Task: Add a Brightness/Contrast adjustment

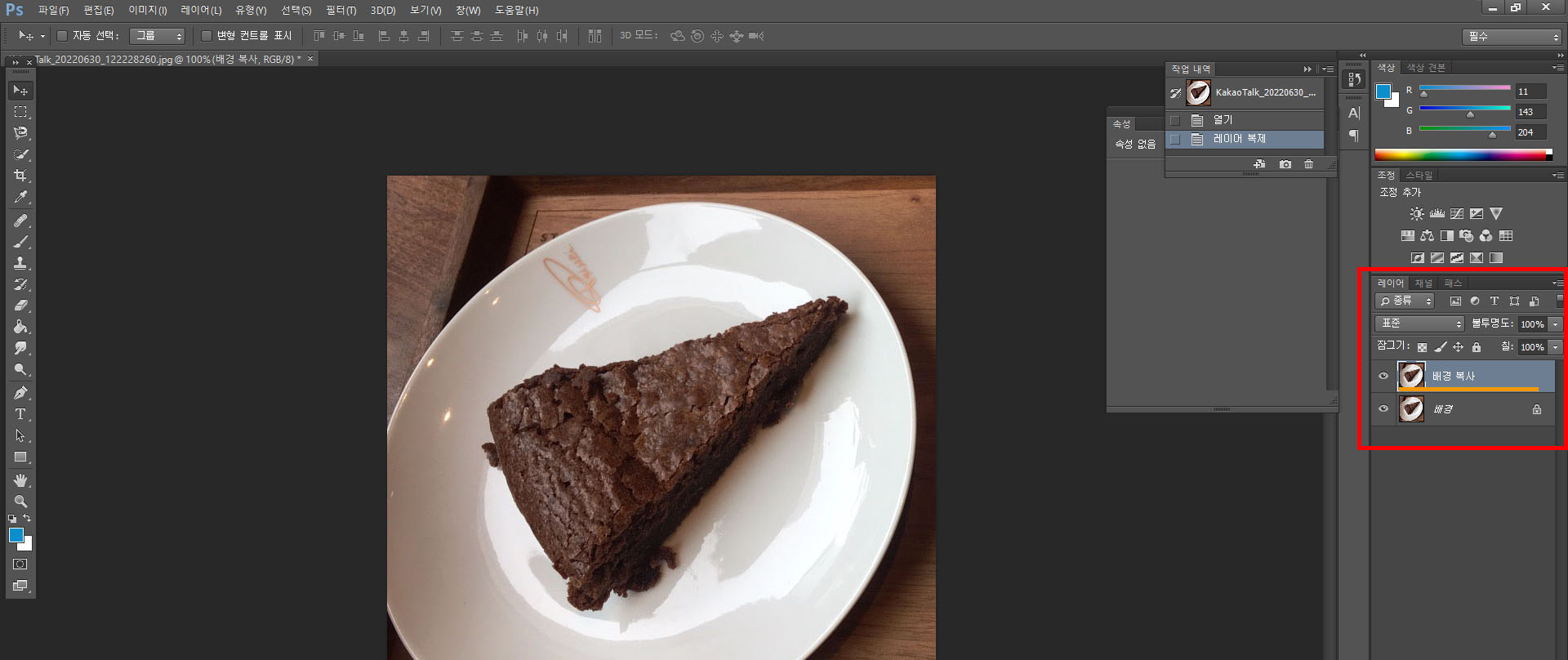Action: [1417, 214]
